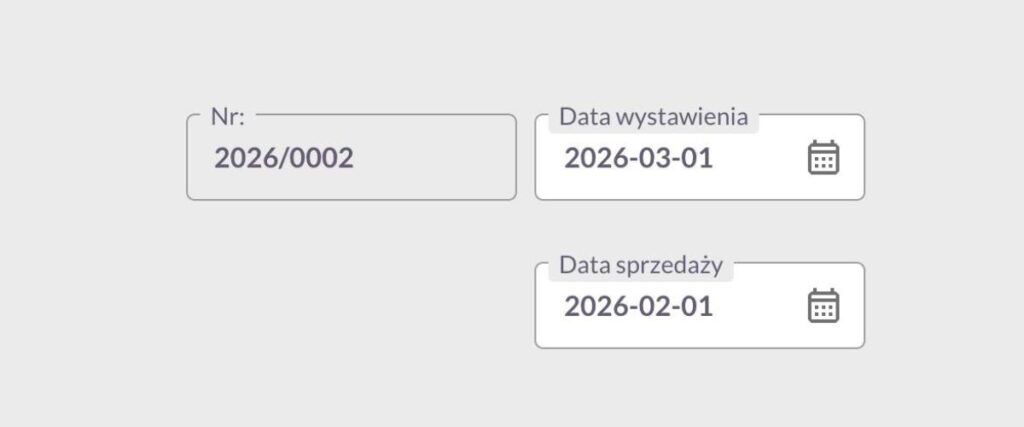The width and height of the screenshot is (1024, 427).
Task: Click the "Data wystawienia" label text
Action: click(653, 117)
